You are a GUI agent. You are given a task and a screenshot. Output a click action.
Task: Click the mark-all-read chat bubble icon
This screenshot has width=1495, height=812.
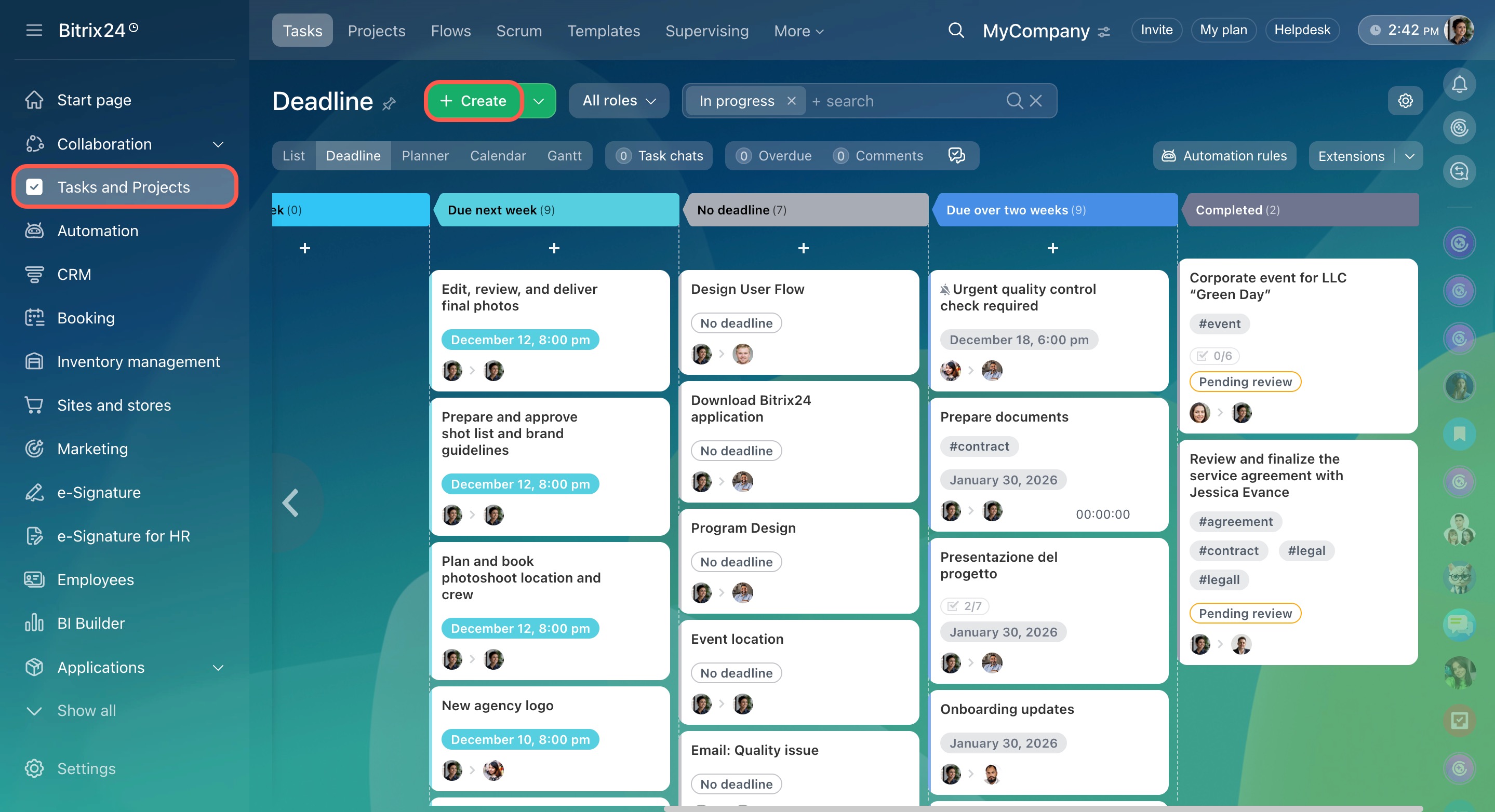[x=956, y=155]
